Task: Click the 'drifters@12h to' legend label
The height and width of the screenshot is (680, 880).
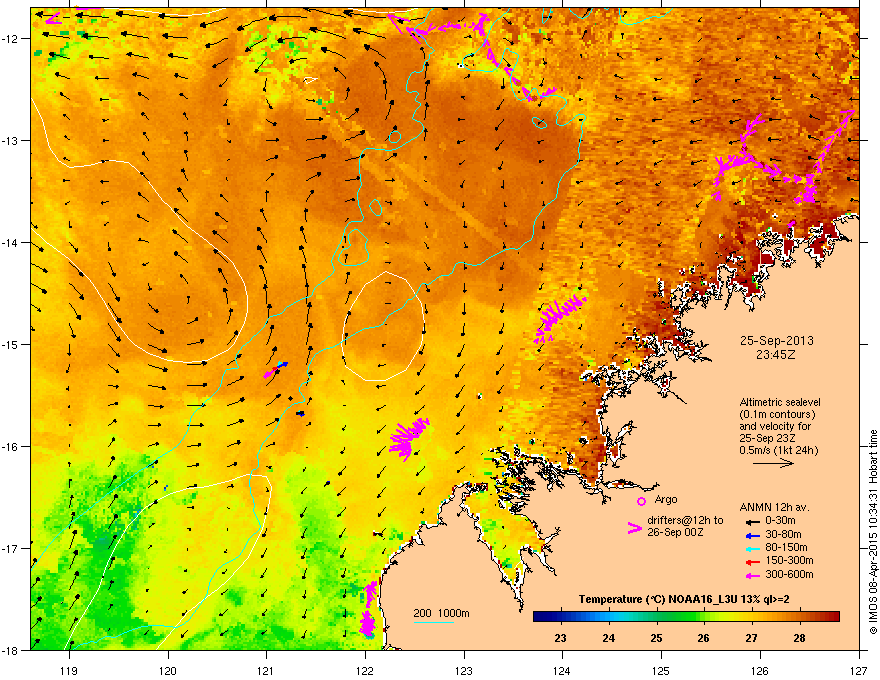Action: click(x=685, y=520)
